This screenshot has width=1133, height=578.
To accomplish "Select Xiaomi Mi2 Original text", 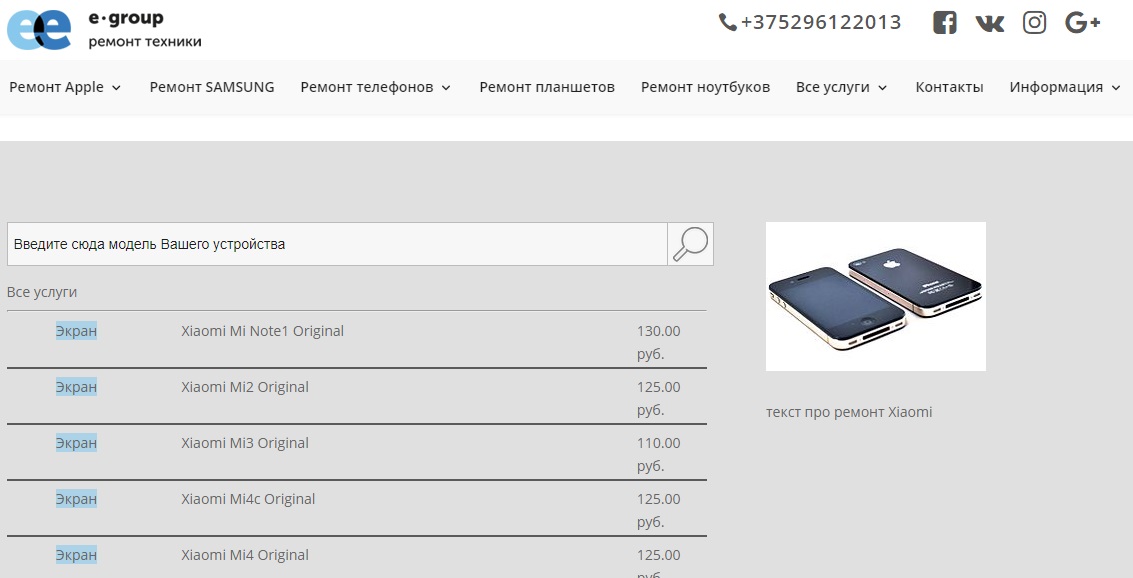I will (245, 387).
